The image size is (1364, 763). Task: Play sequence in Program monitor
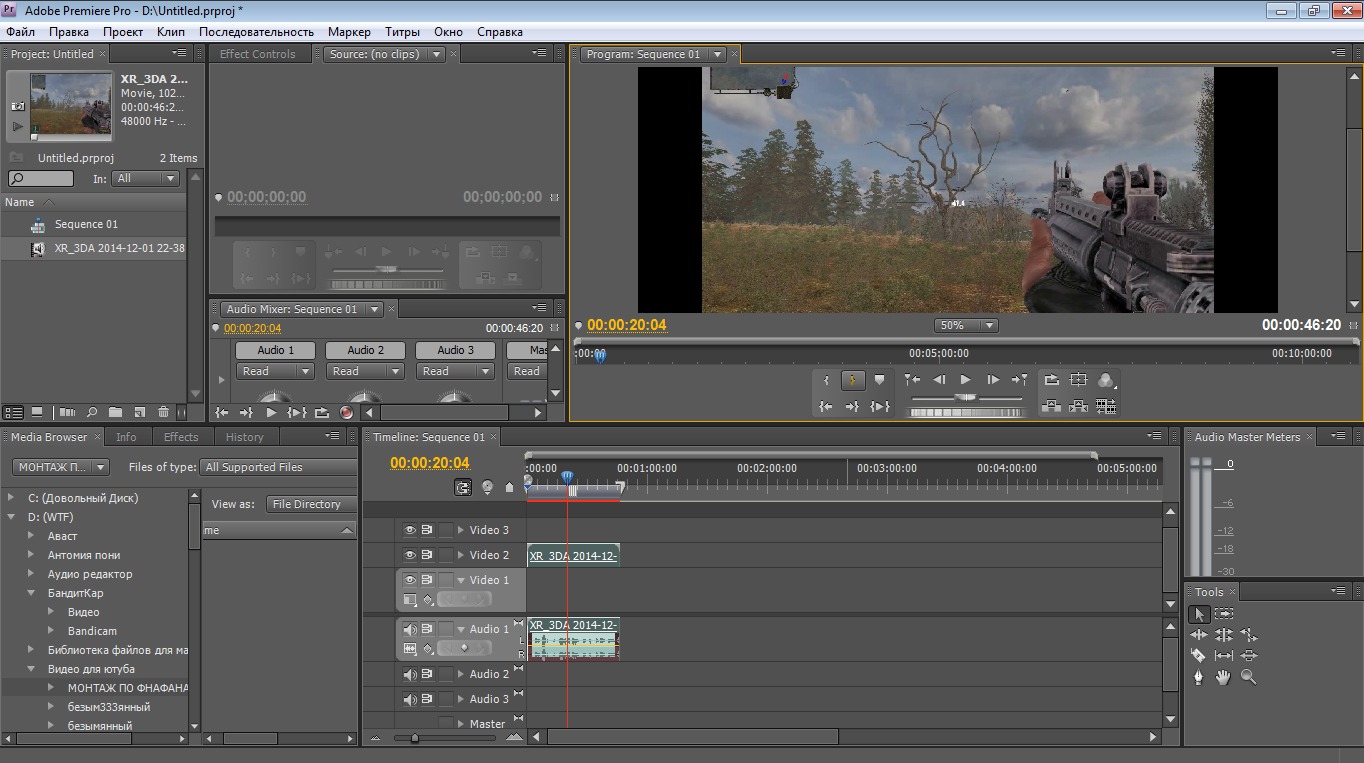pyautogui.click(x=965, y=380)
